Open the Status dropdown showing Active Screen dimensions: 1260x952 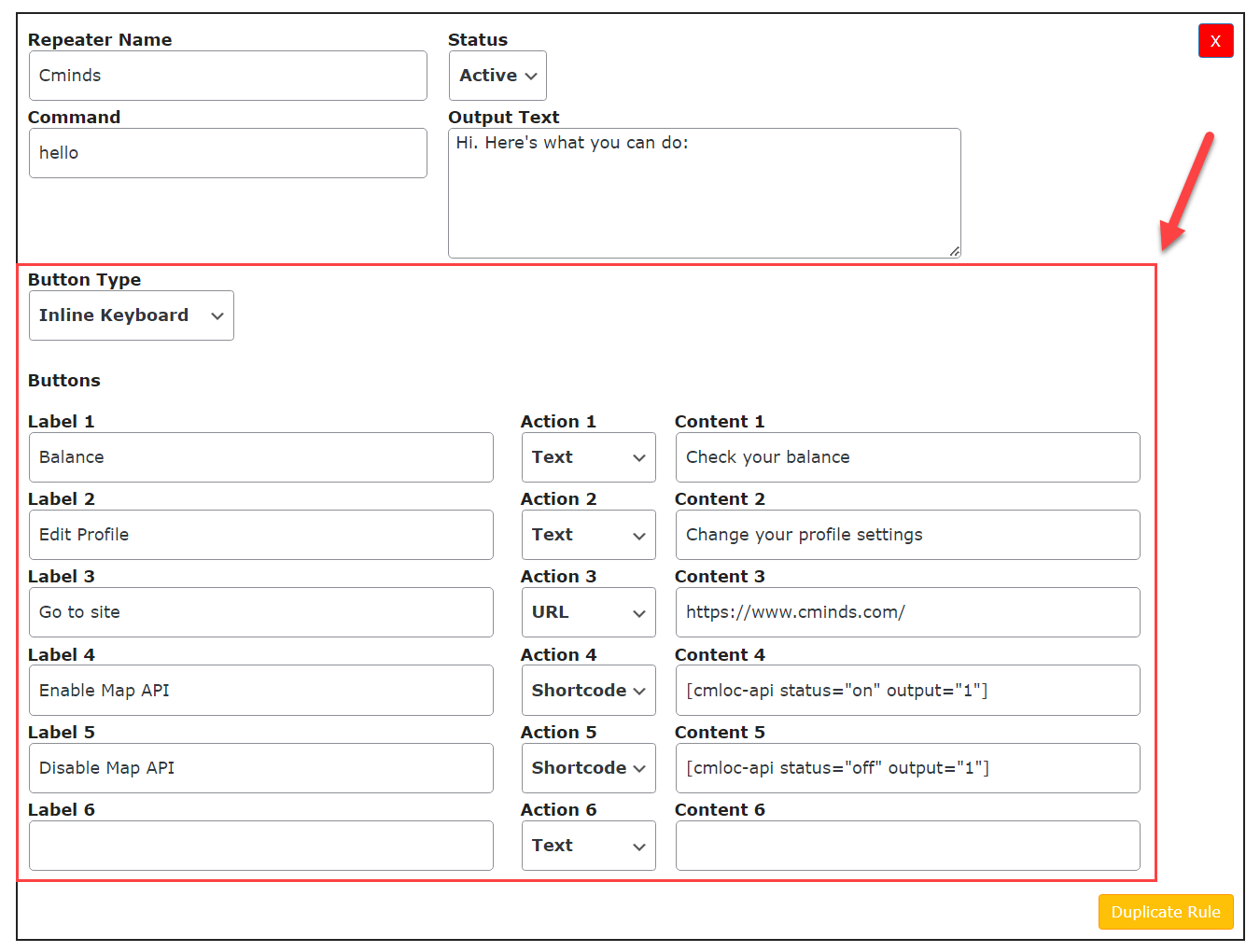[x=497, y=76]
